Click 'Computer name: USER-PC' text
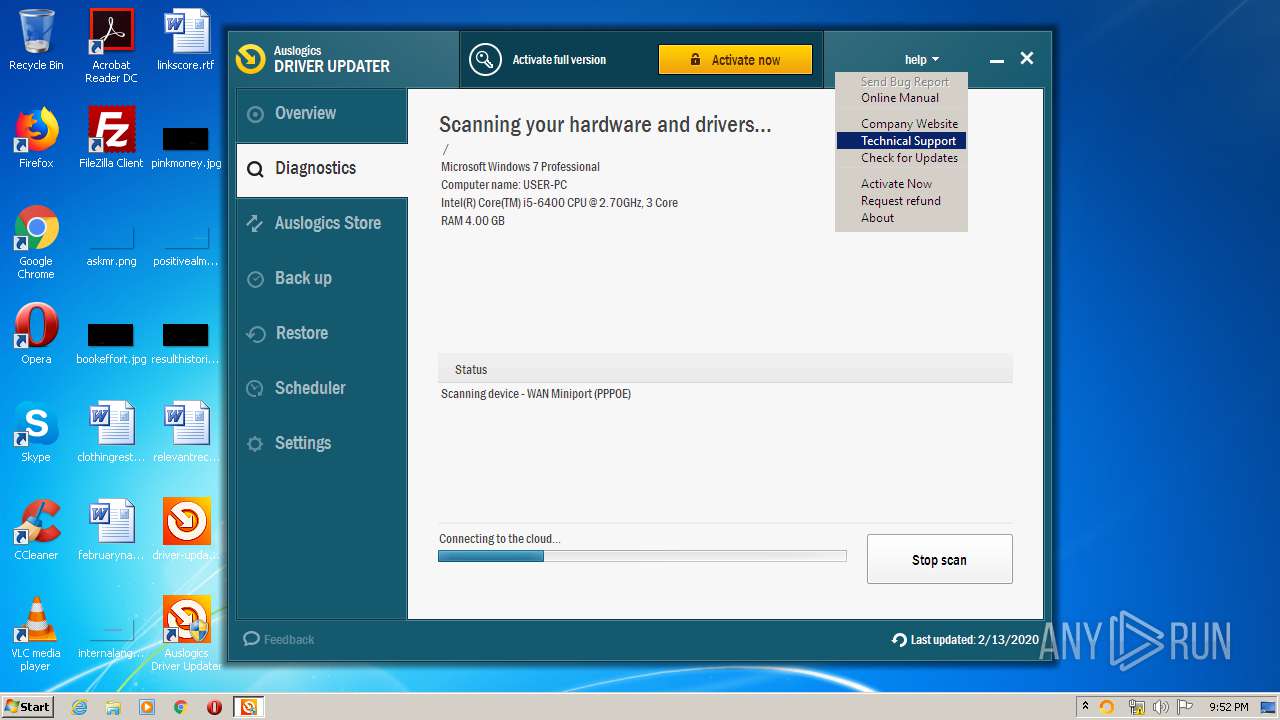 [504, 185]
